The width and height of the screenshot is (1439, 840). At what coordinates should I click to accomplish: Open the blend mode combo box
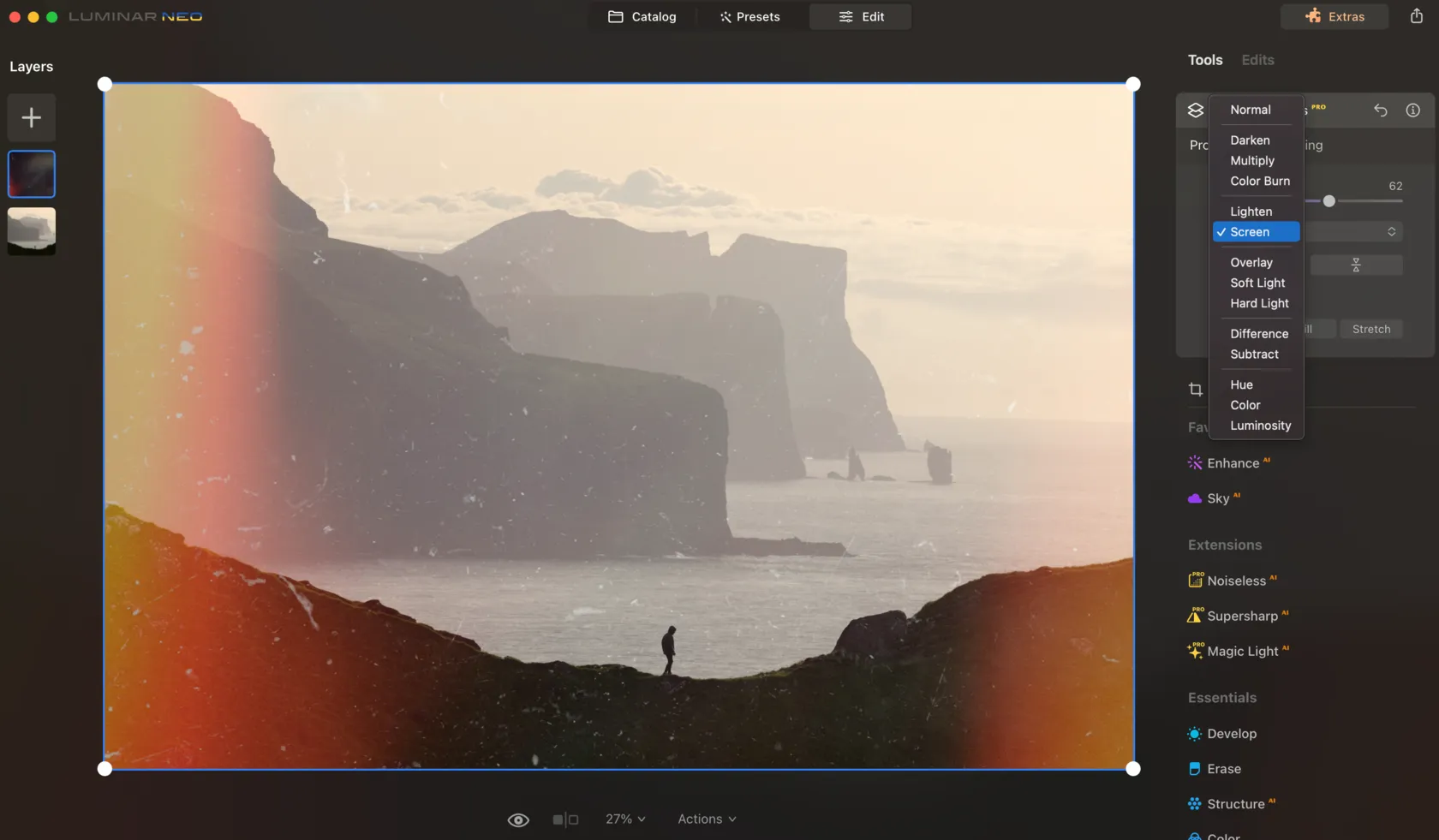click(1353, 232)
